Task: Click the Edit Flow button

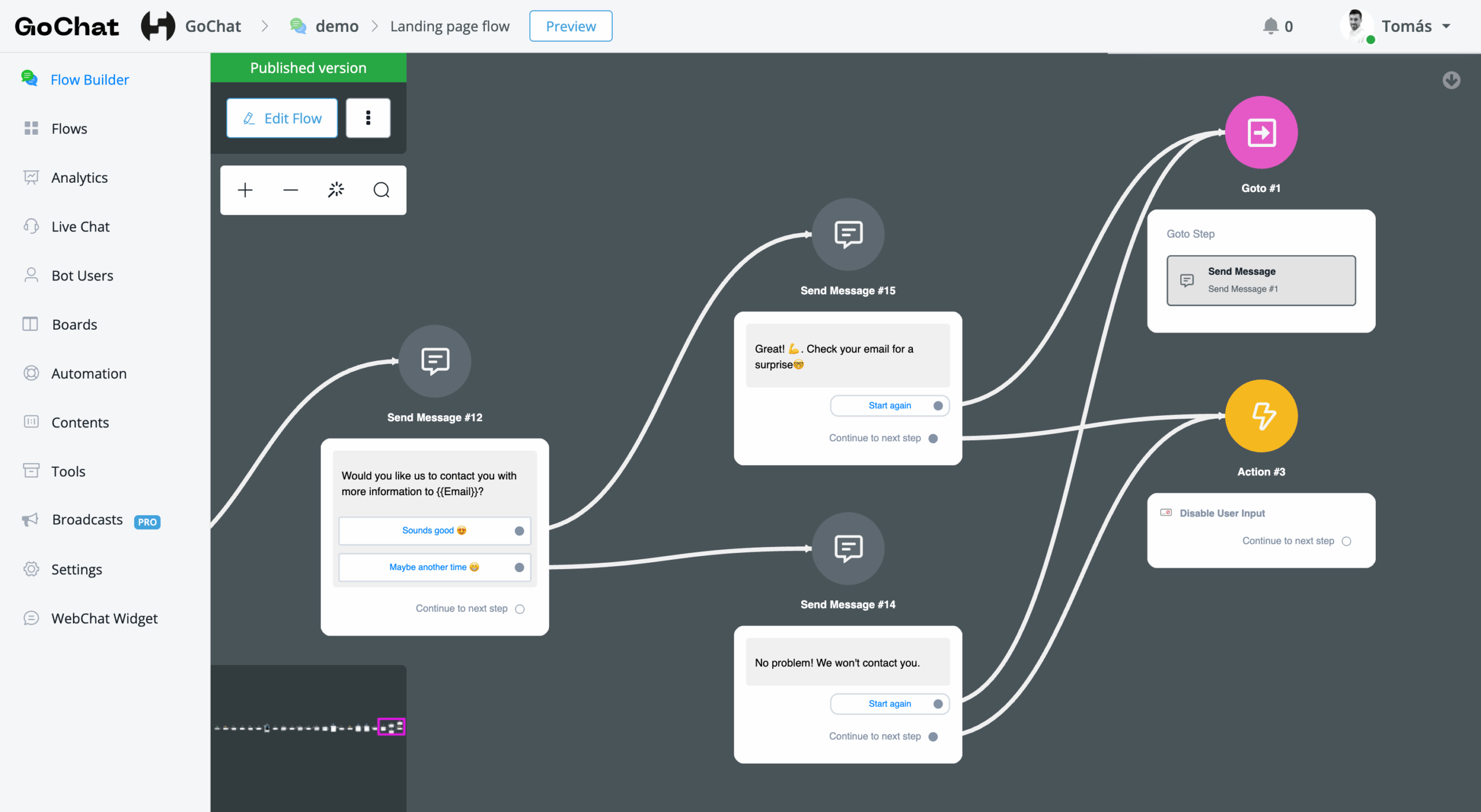Action: [x=282, y=118]
